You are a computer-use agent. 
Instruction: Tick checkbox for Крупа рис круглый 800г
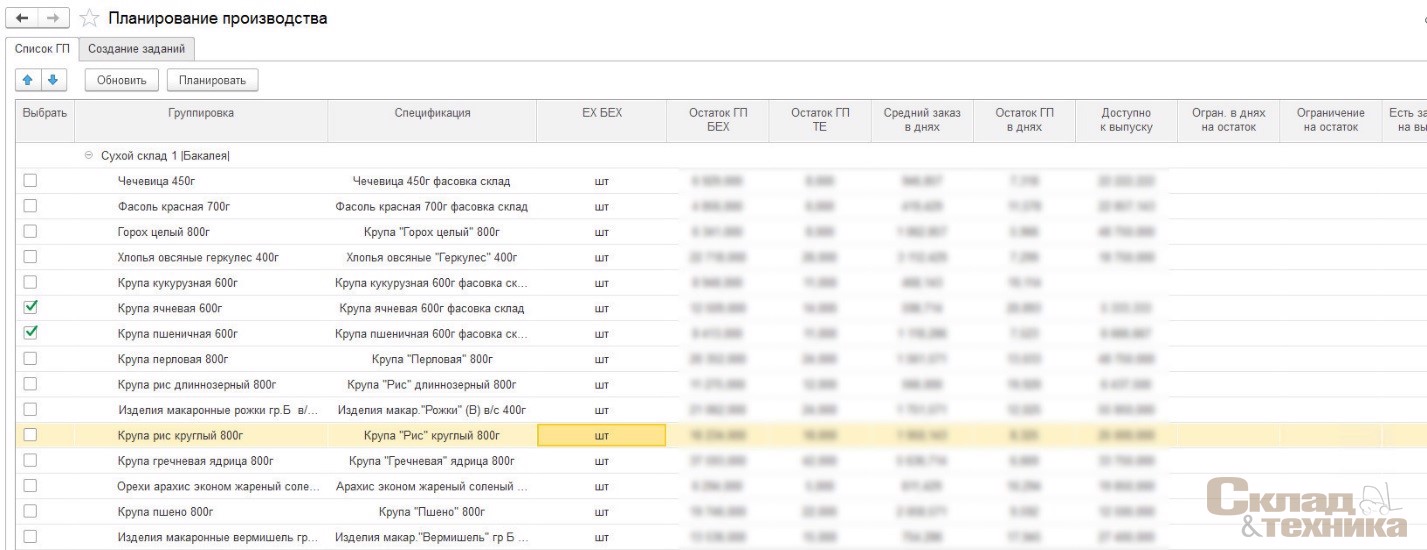coord(30,435)
